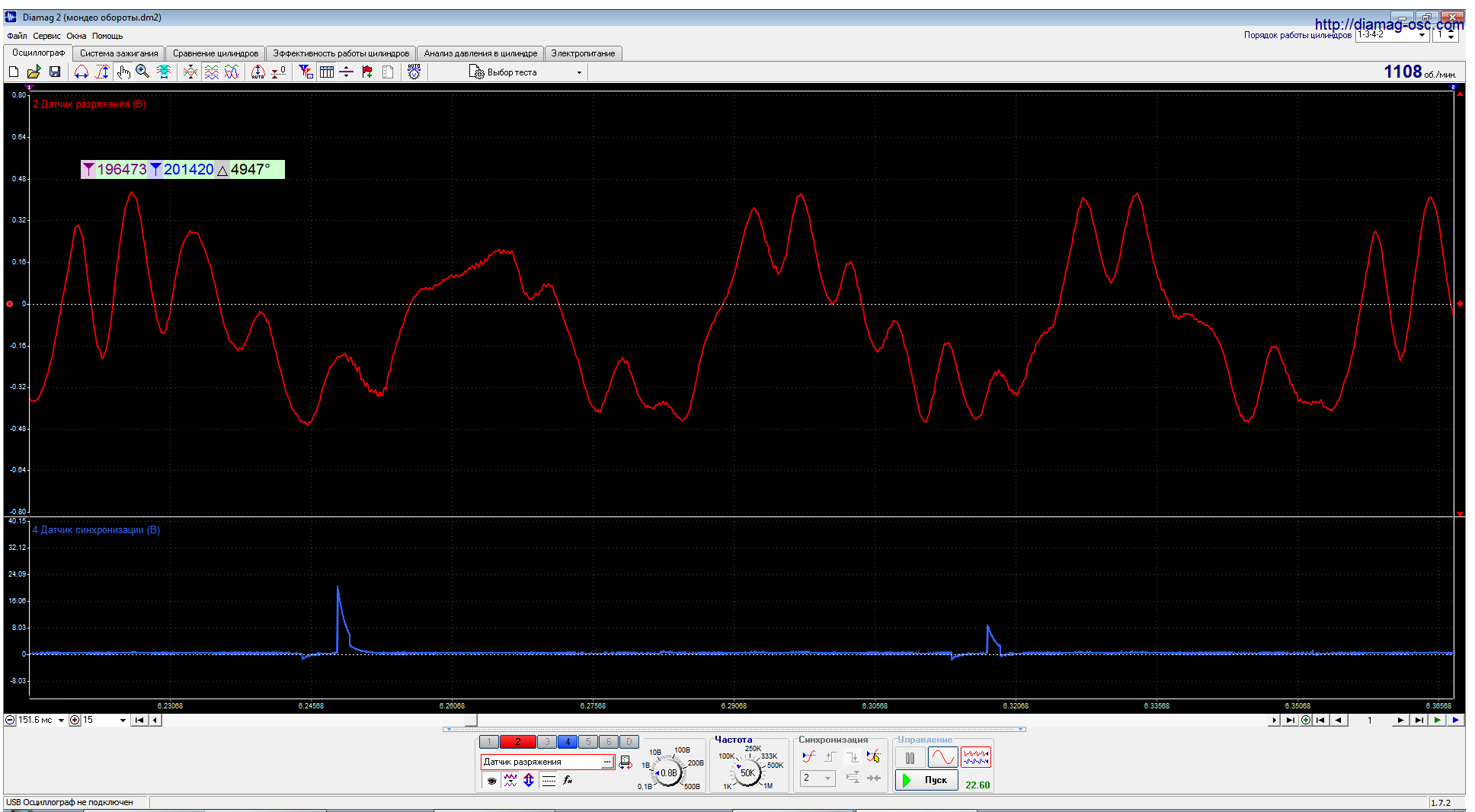Click the purple divider line icon
The width and height of the screenshot is (1475, 812).
coord(346,72)
